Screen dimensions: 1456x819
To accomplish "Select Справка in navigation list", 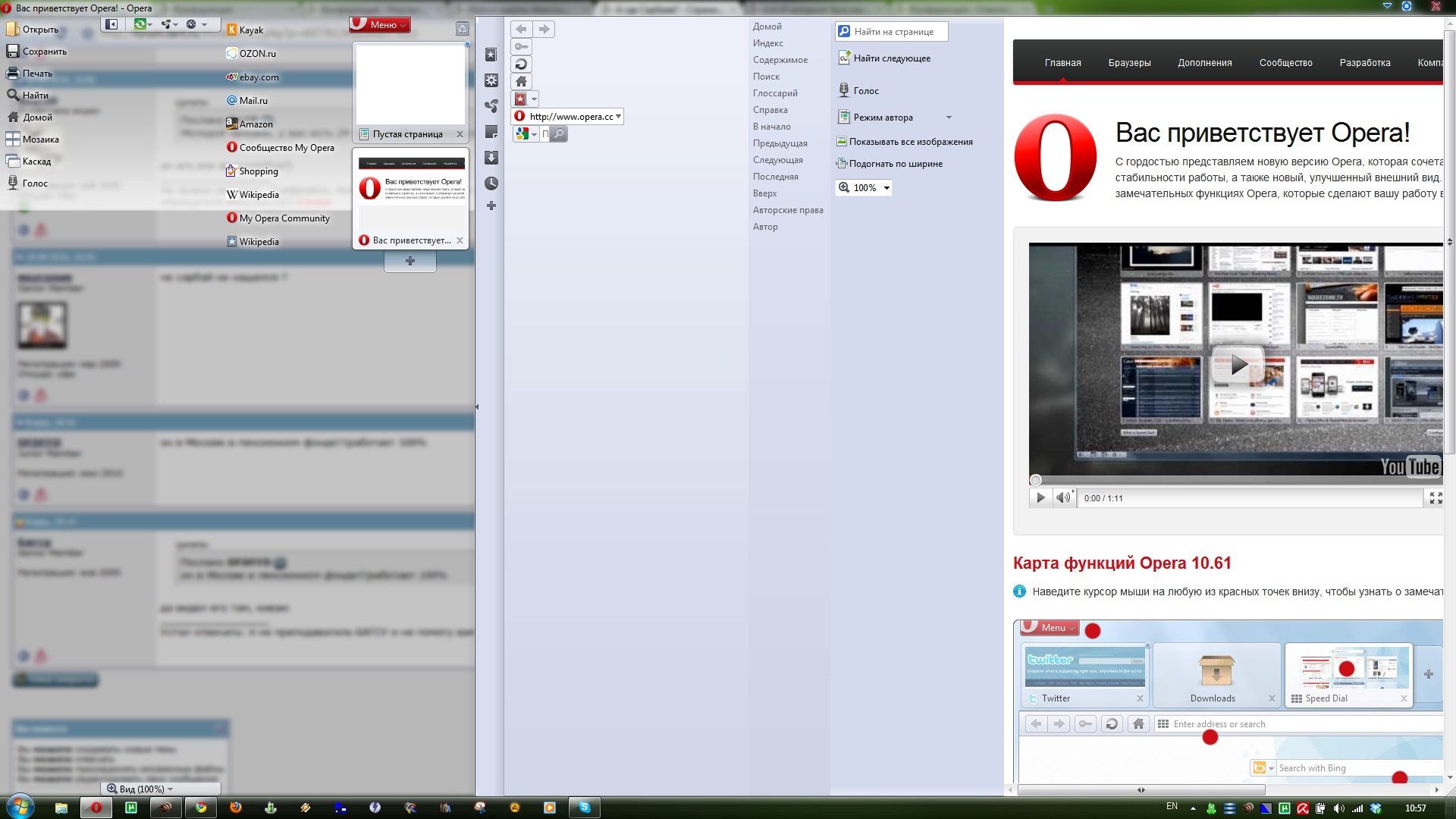I will 770,110.
